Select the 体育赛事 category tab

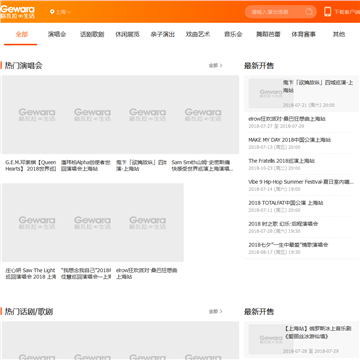coord(303,34)
